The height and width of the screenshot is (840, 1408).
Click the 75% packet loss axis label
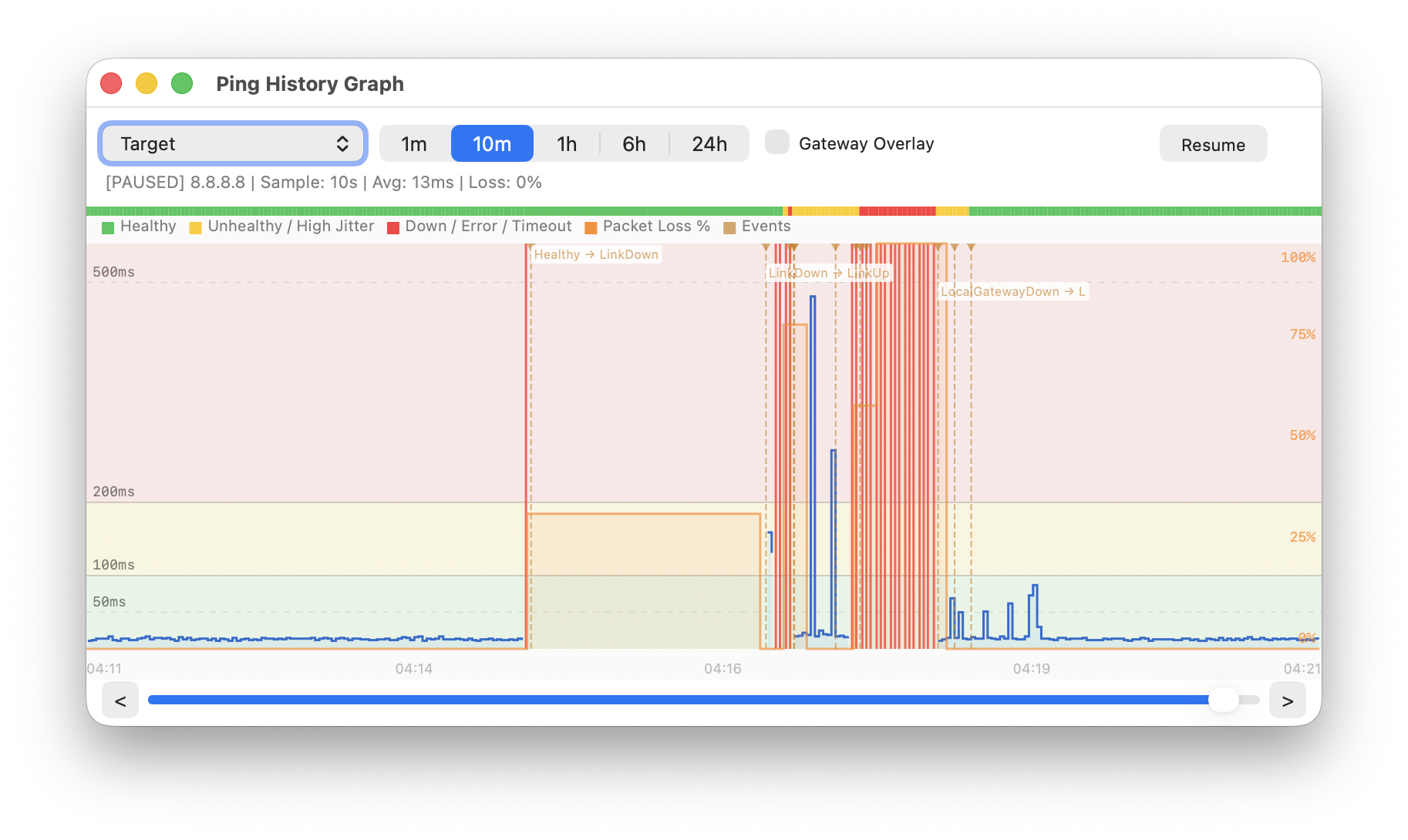pyautogui.click(x=1302, y=334)
